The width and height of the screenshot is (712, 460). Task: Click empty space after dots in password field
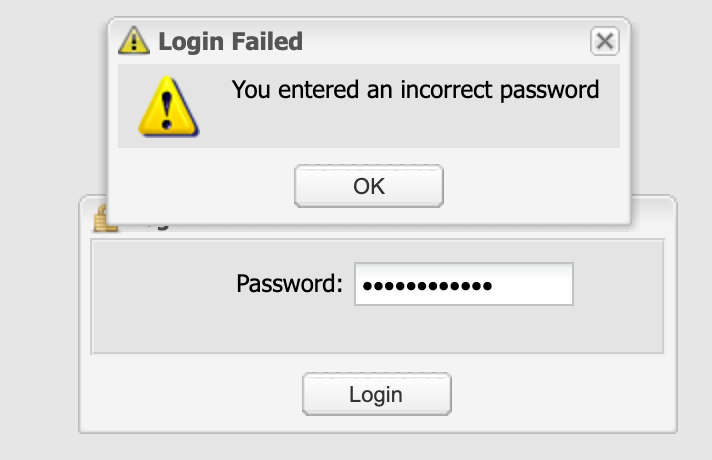pyautogui.click(x=531, y=284)
